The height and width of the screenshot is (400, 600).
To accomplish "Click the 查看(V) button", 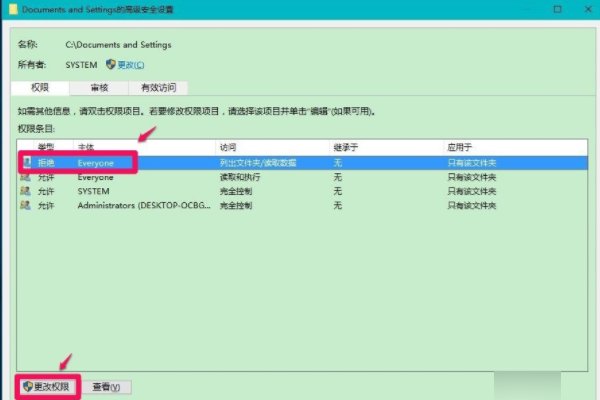I will pyautogui.click(x=106, y=387).
